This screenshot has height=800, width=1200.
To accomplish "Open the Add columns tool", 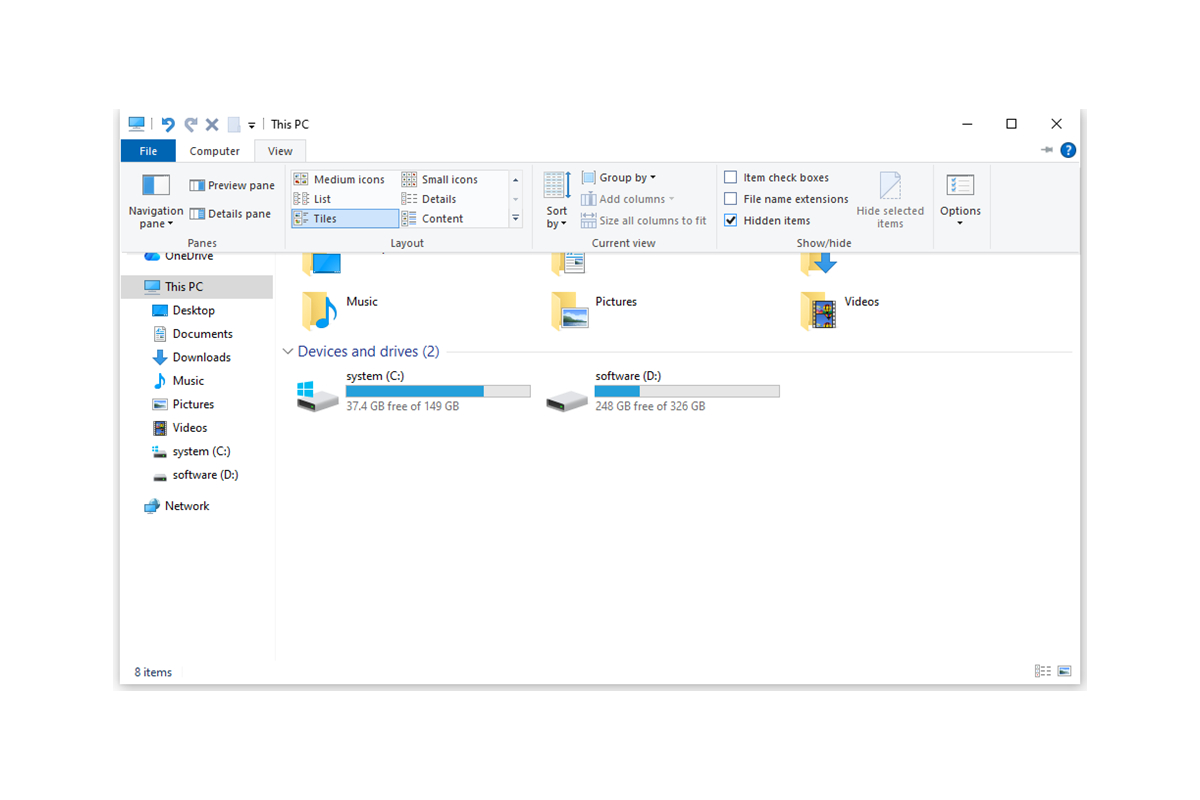I will pos(627,199).
